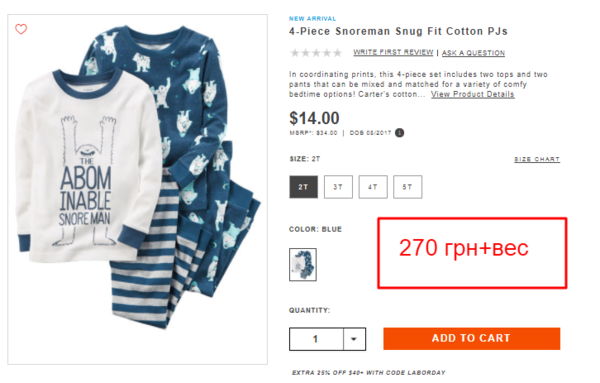Click the red 270 грн+вес price box
Viewport: 600px width, 383px height.
pos(472,253)
